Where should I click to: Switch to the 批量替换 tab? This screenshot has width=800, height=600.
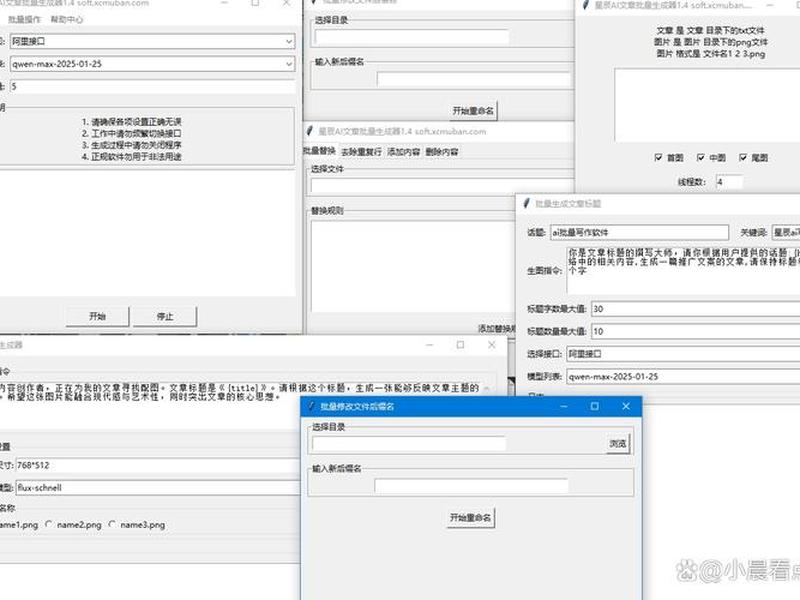(x=320, y=151)
